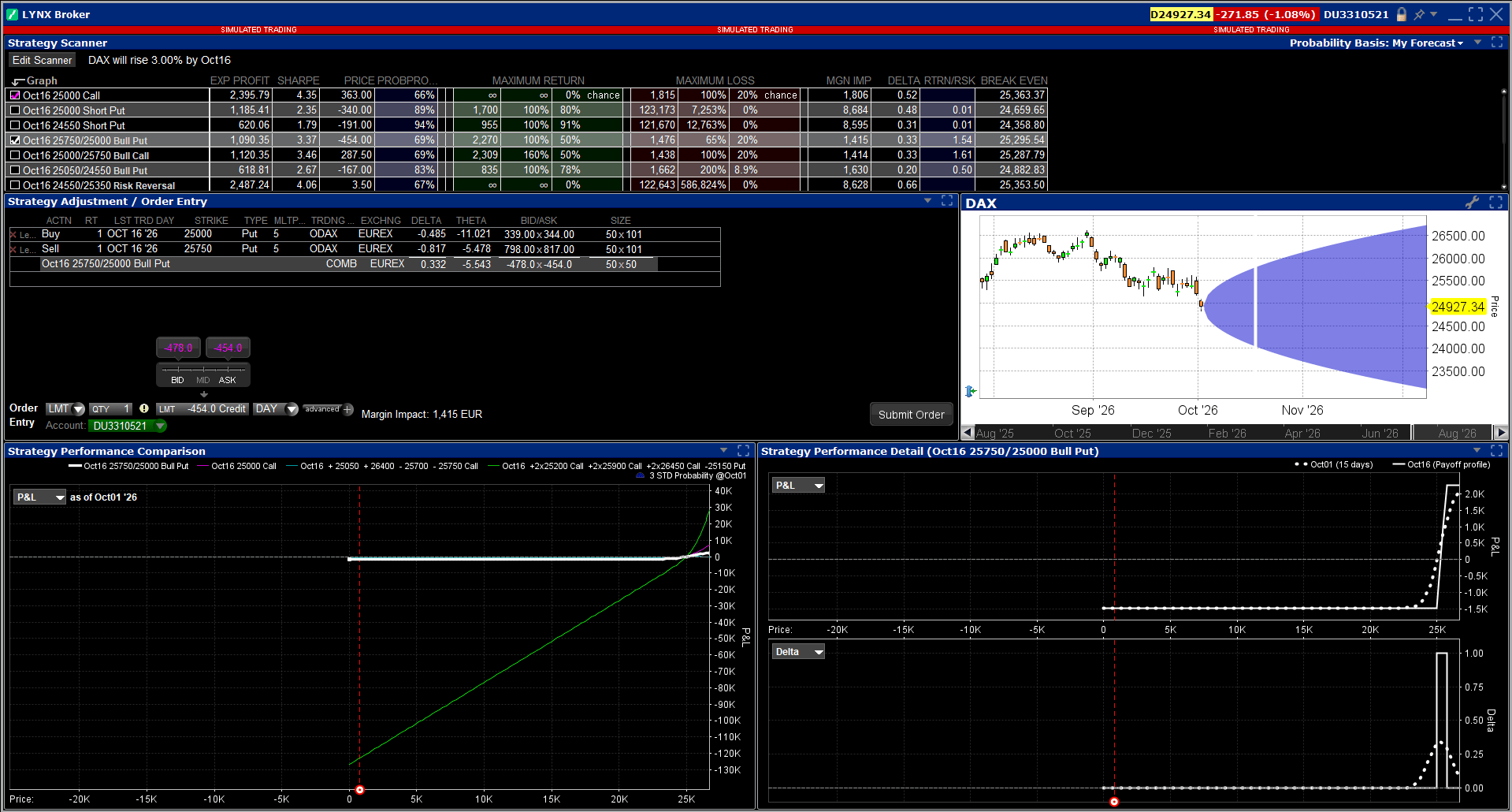Open Strategy Performance Detail panel menu arrow
This screenshot has width=1512, height=812.
click(x=1477, y=451)
